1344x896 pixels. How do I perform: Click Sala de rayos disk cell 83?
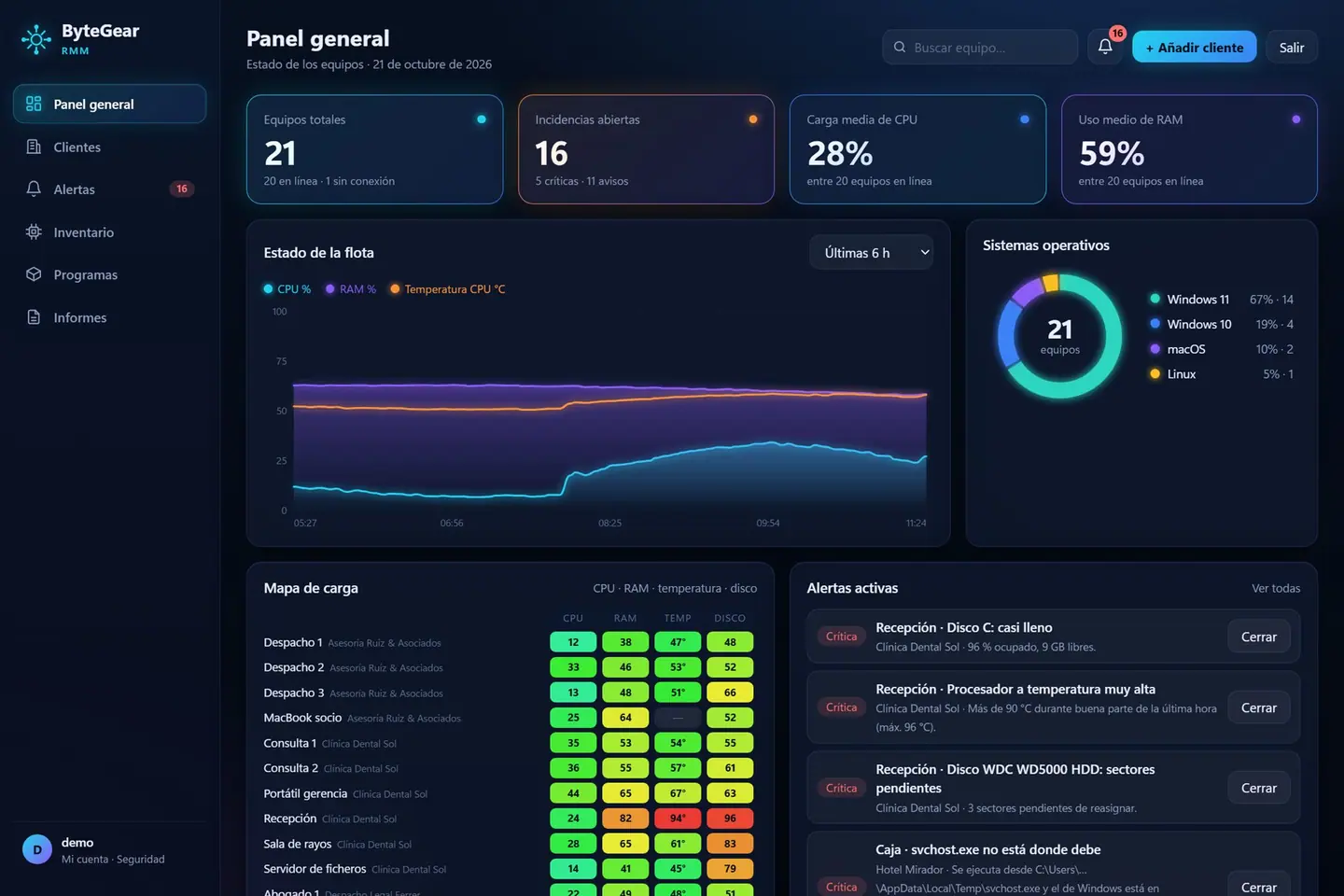coord(730,844)
